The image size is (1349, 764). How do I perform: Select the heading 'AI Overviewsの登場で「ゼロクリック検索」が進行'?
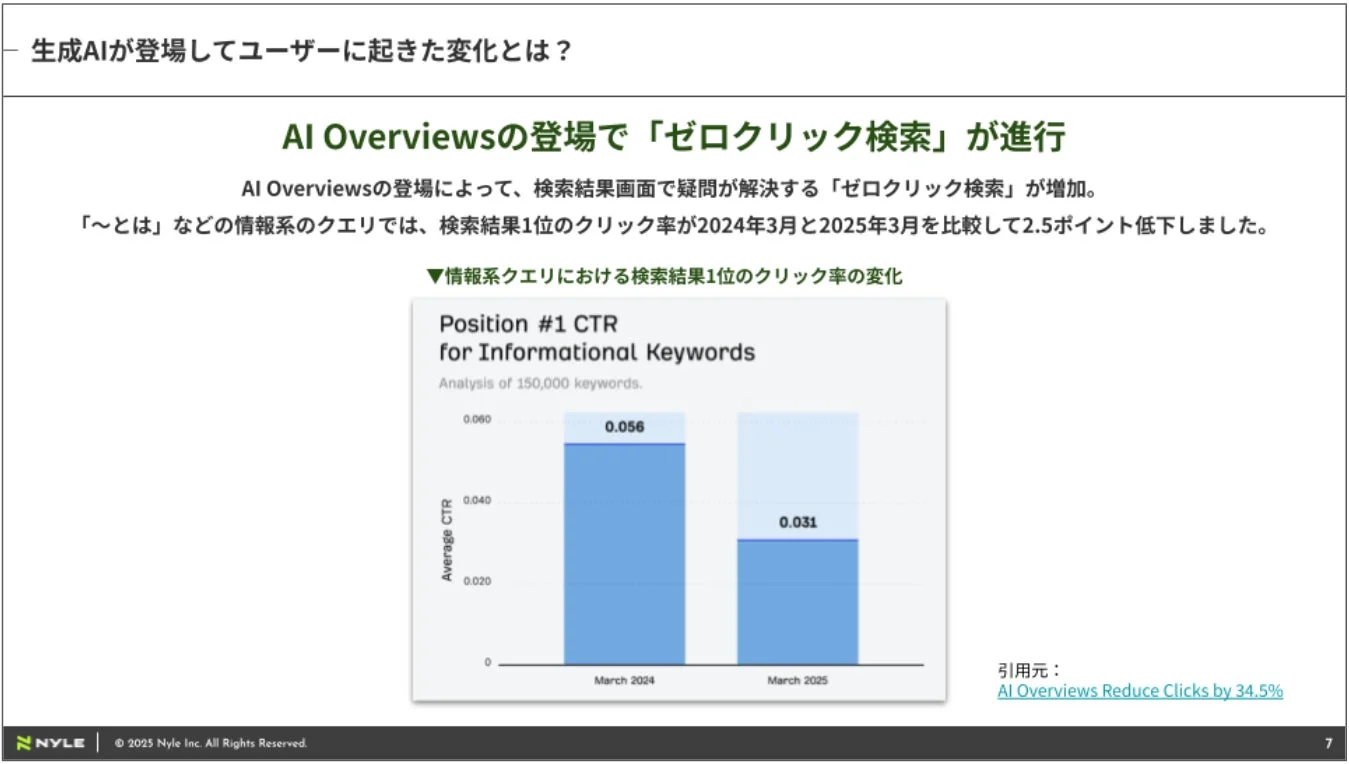point(674,137)
